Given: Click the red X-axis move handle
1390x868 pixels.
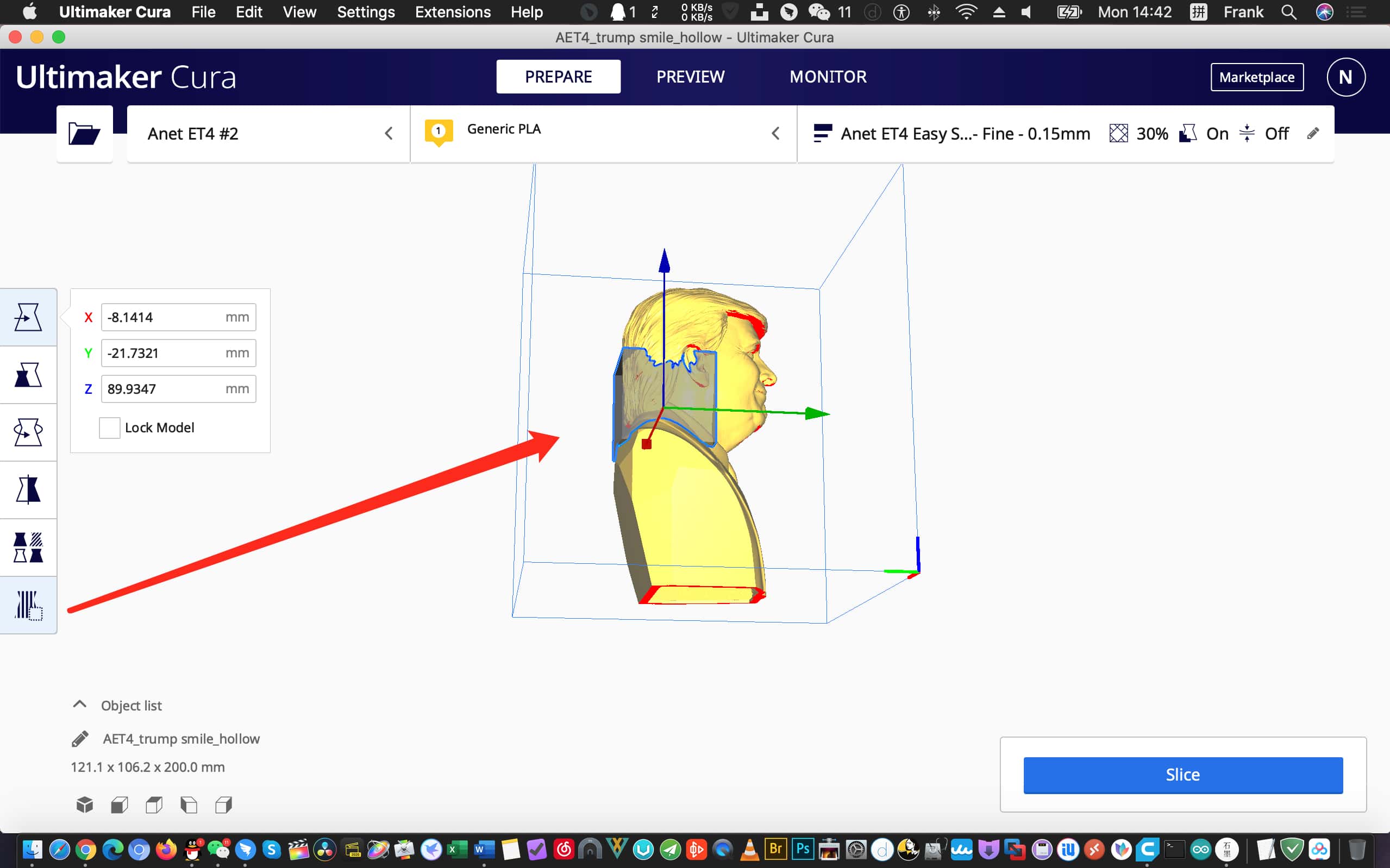Looking at the screenshot, I should [x=647, y=444].
